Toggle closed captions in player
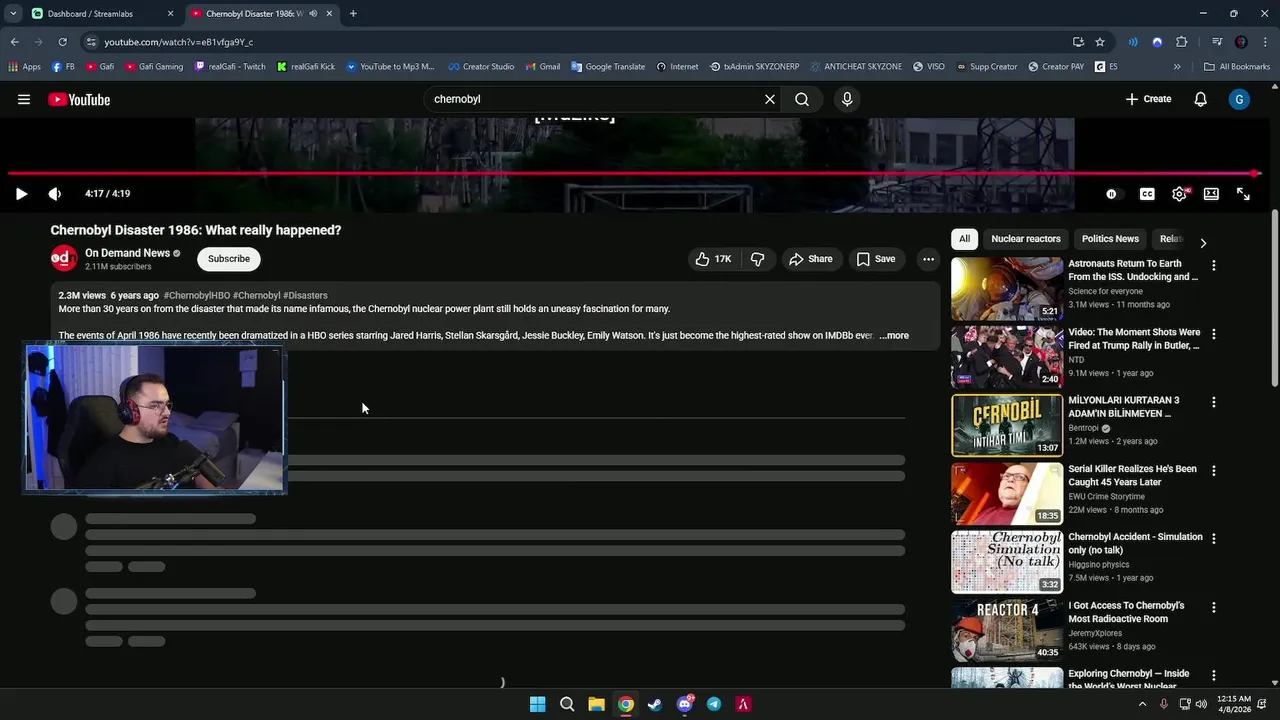The width and height of the screenshot is (1280, 720). click(x=1147, y=194)
